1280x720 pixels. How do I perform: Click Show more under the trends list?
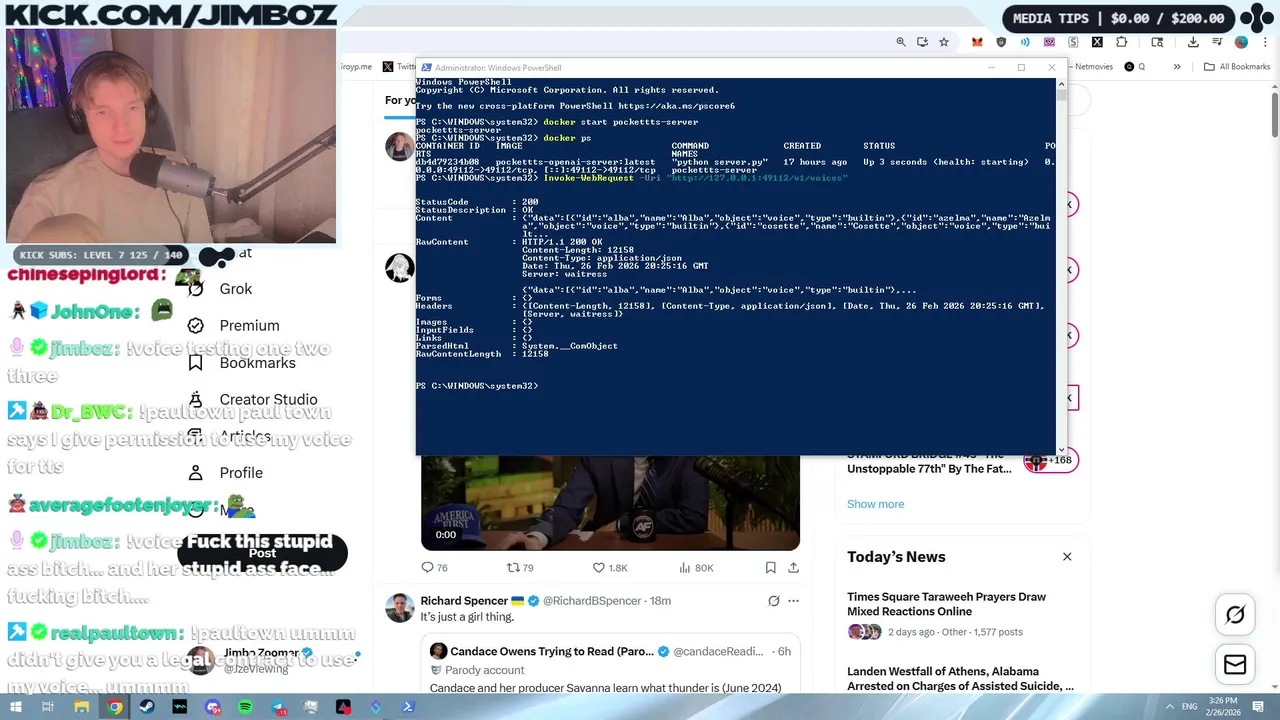tap(875, 504)
